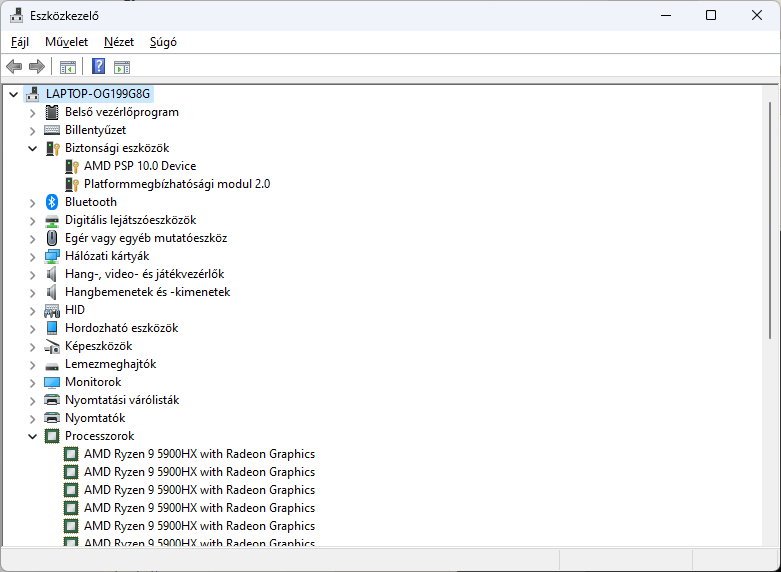Click speaker icon for Hang-, video- és játékvezérlők
Screen dimensions: 781x572
pyautogui.click(x=52, y=274)
